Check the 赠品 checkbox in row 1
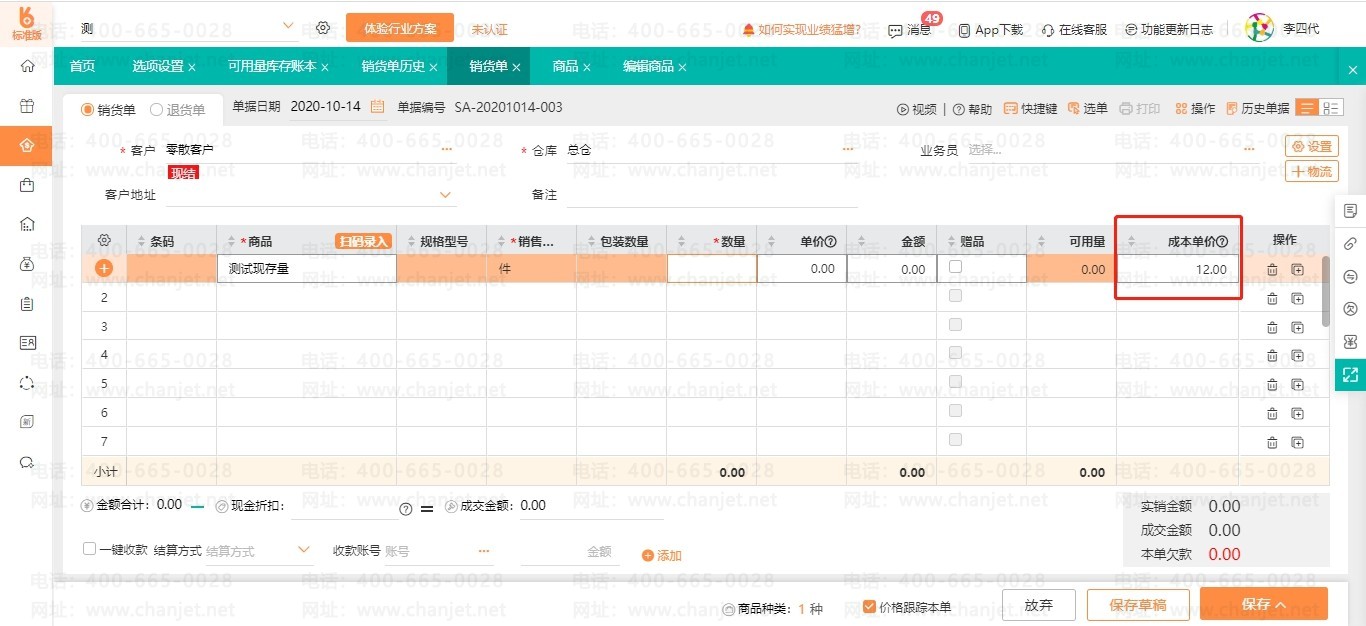The width and height of the screenshot is (1366, 626). coord(956,267)
